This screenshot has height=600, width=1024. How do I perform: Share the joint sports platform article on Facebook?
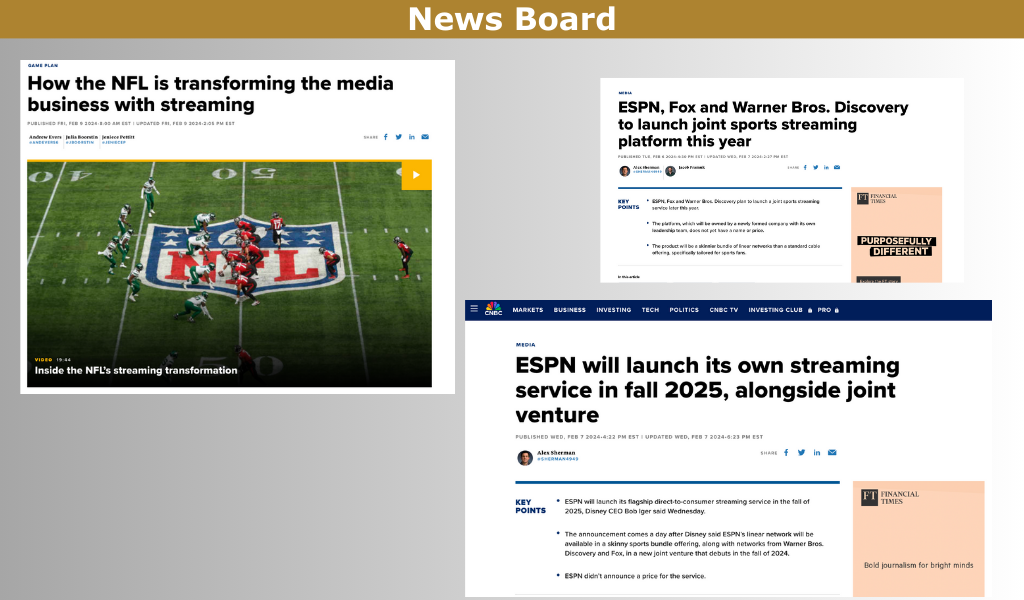(805, 168)
